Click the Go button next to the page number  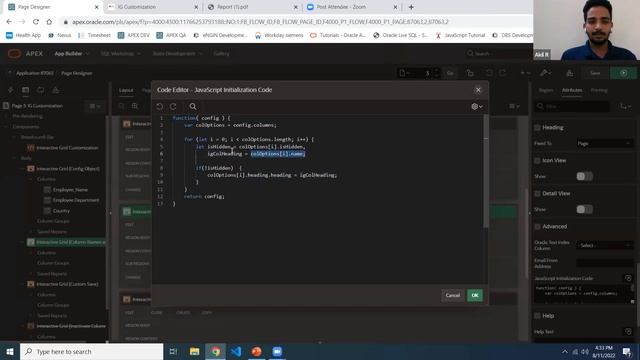coord(450,73)
